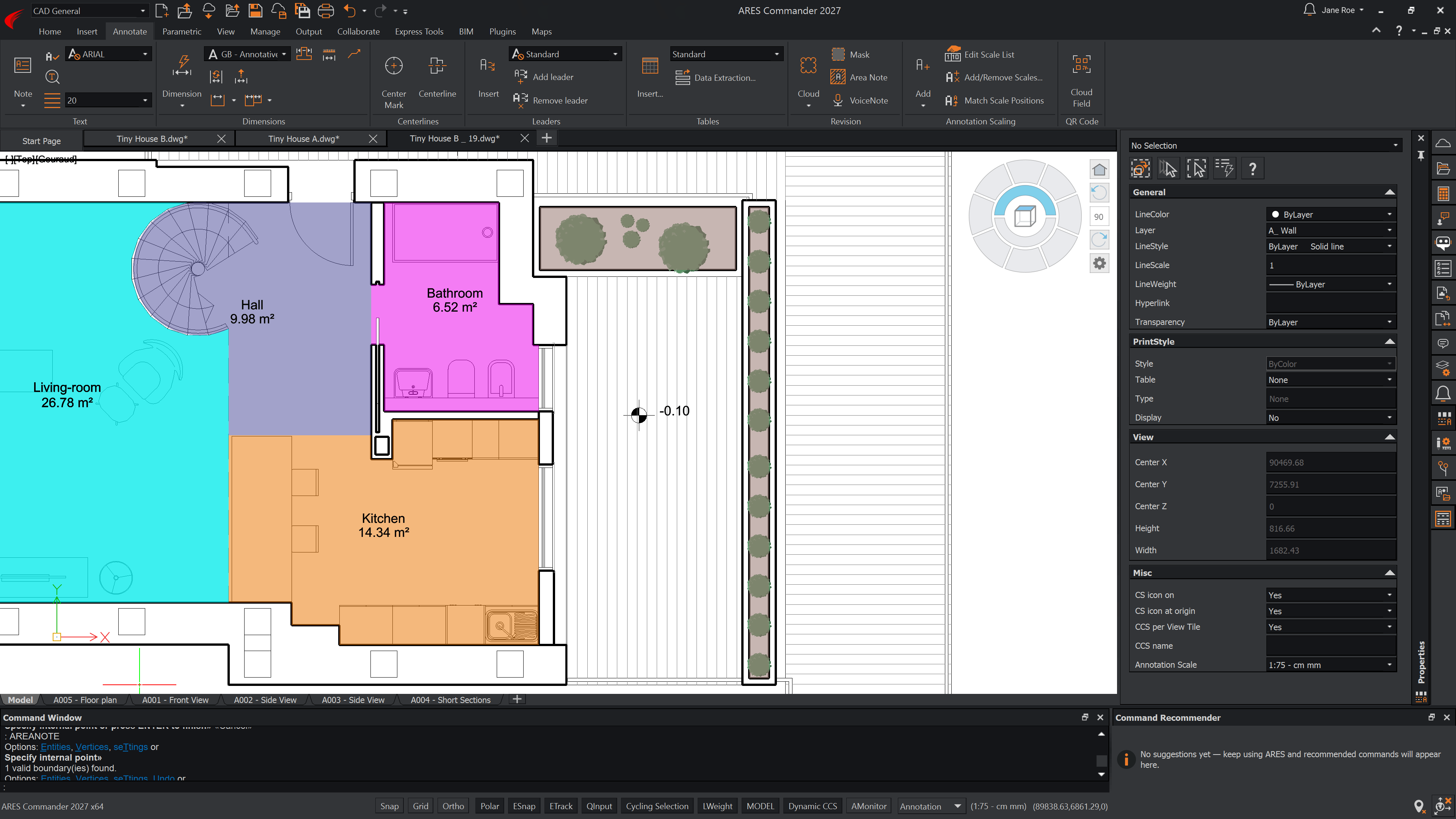Switch to A001 - Front View sheet
This screenshot has height=819, width=1456.
click(175, 700)
